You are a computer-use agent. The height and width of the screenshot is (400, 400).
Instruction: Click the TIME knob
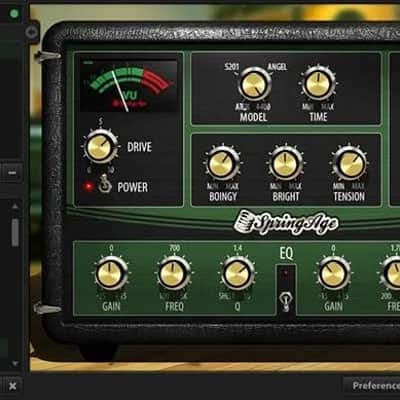pos(318,84)
